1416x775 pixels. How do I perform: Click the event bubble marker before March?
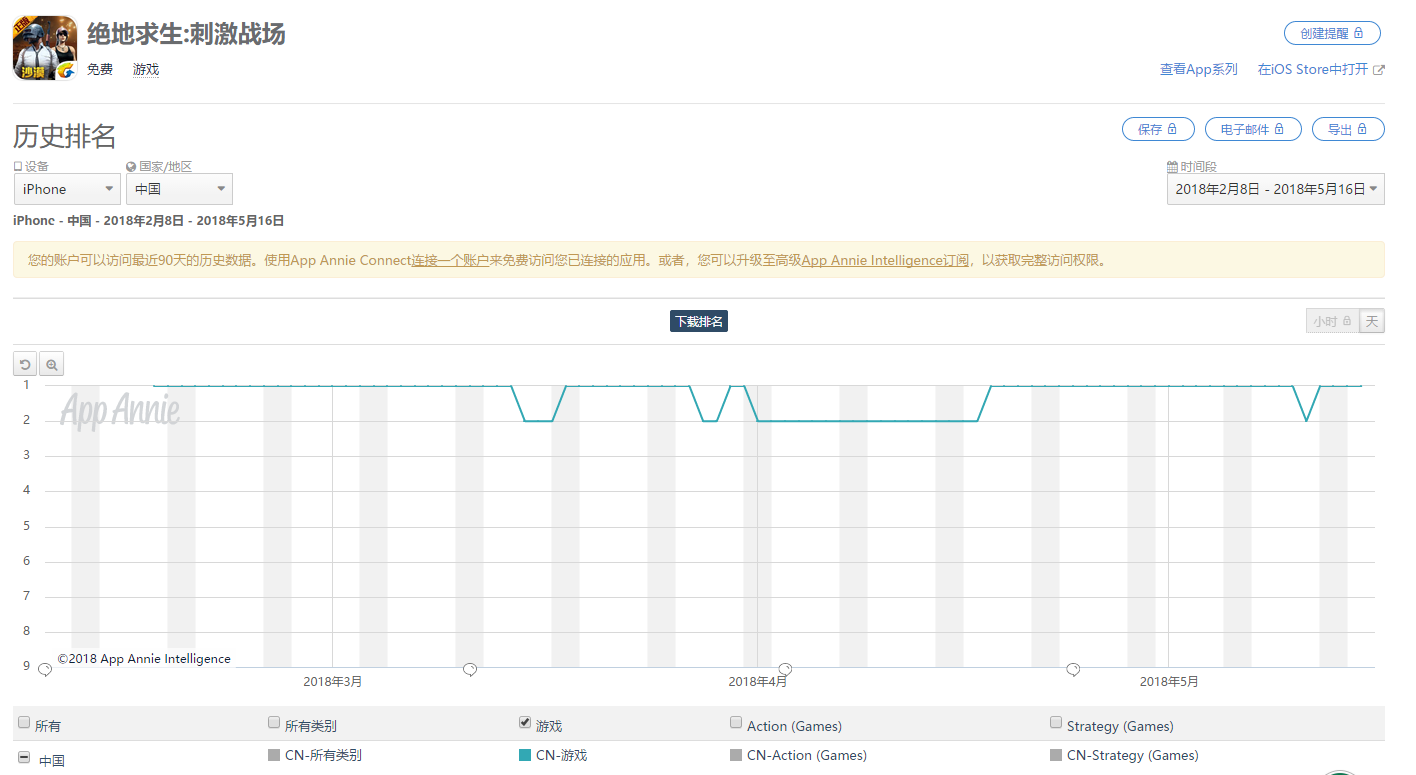(x=45, y=670)
